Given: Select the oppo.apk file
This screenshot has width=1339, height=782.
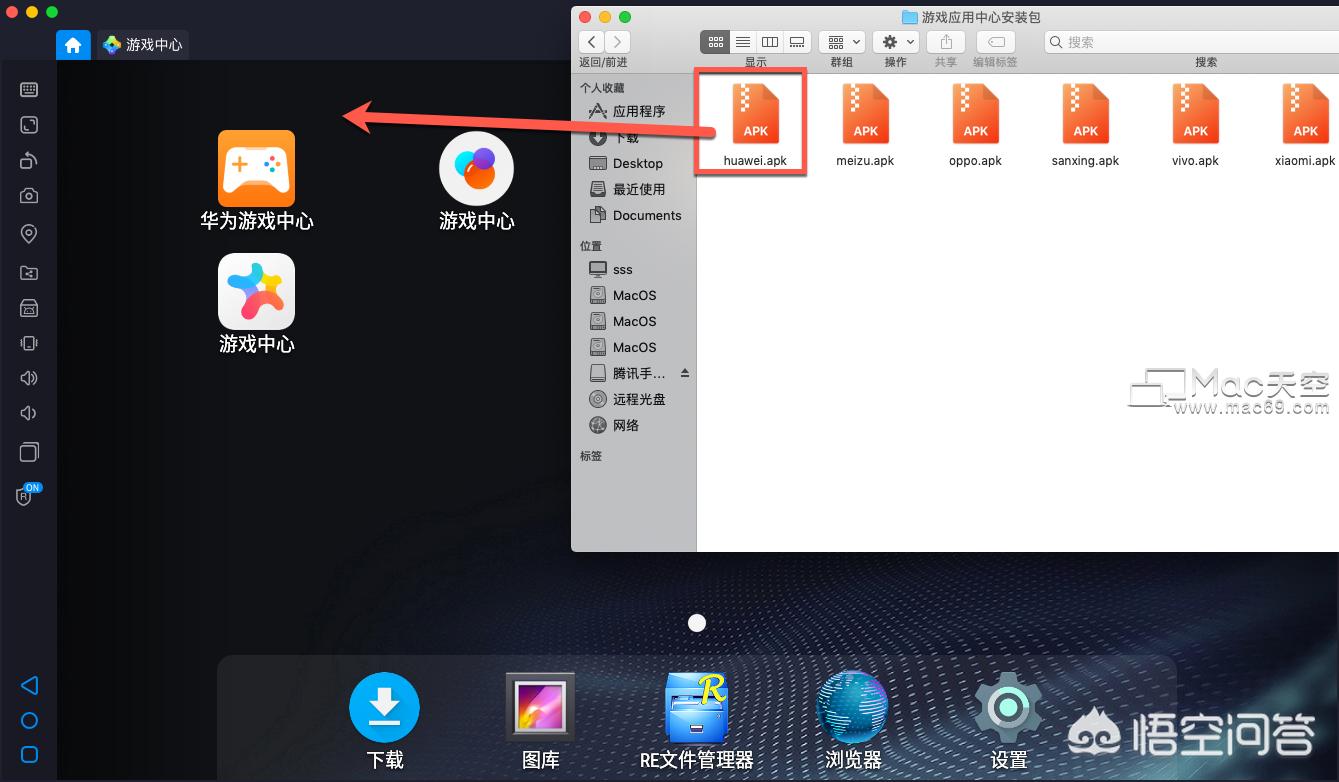Looking at the screenshot, I should tap(975, 124).
